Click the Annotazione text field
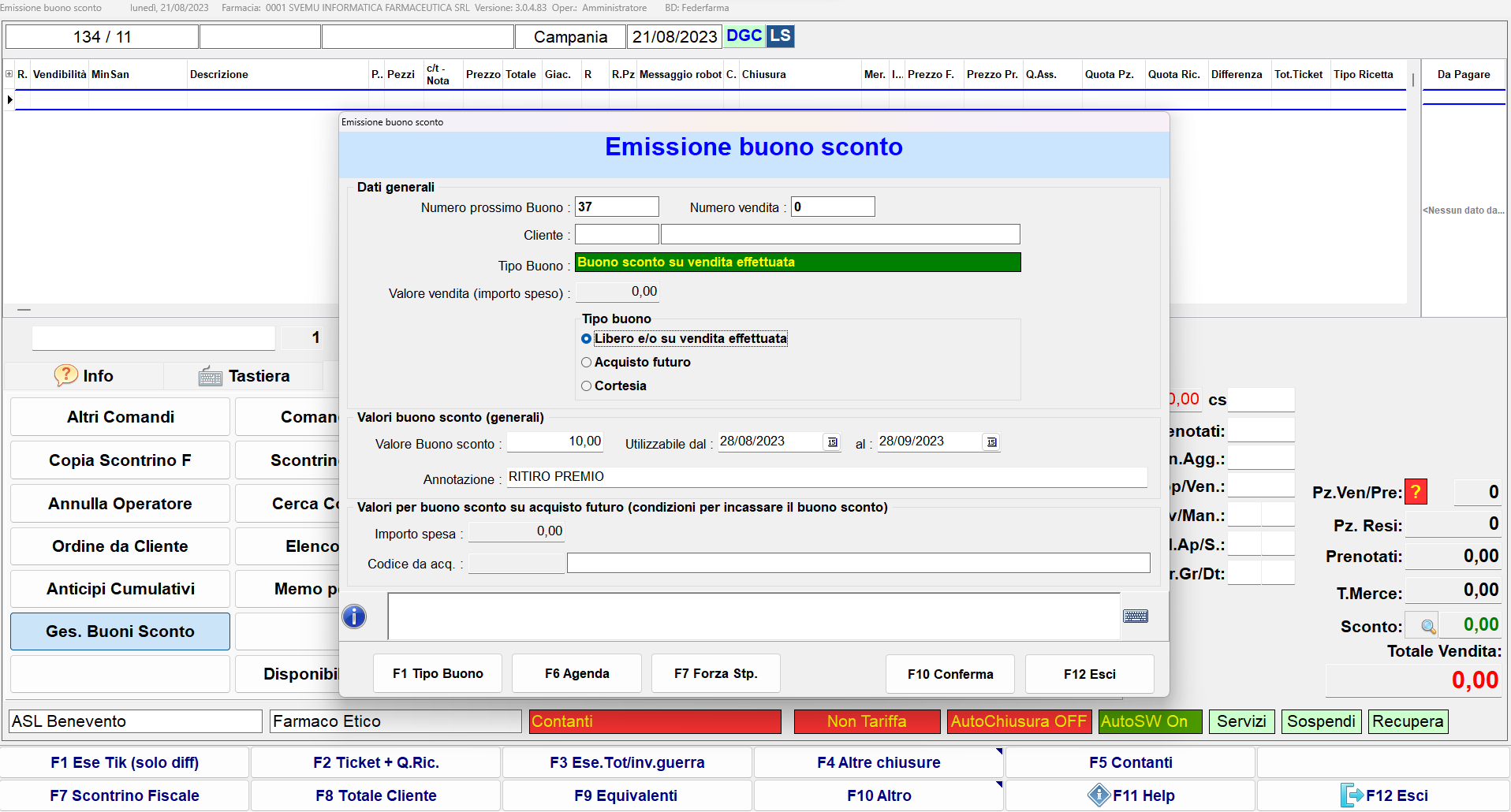Screen dimensions: 1511x812 (x=826, y=477)
